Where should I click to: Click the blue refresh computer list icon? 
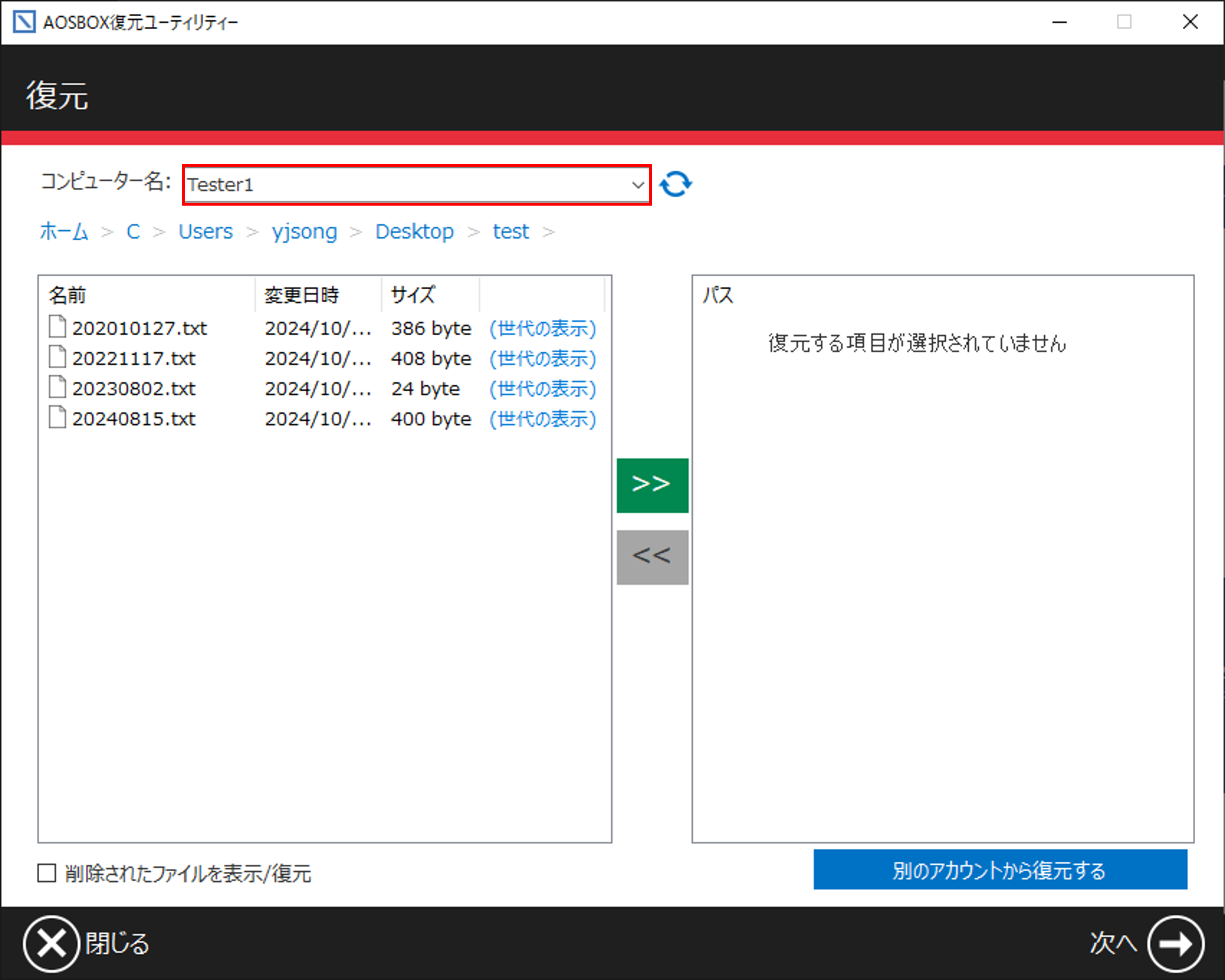pos(675,185)
